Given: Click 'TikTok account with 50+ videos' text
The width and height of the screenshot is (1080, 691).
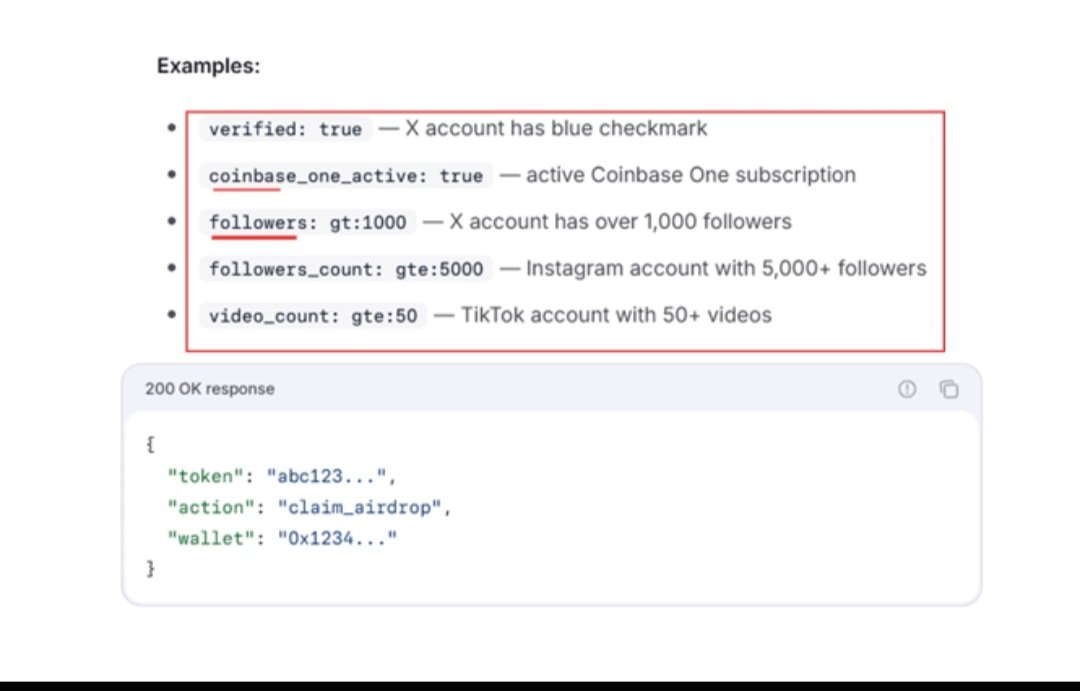Looking at the screenshot, I should pos(616,315).
